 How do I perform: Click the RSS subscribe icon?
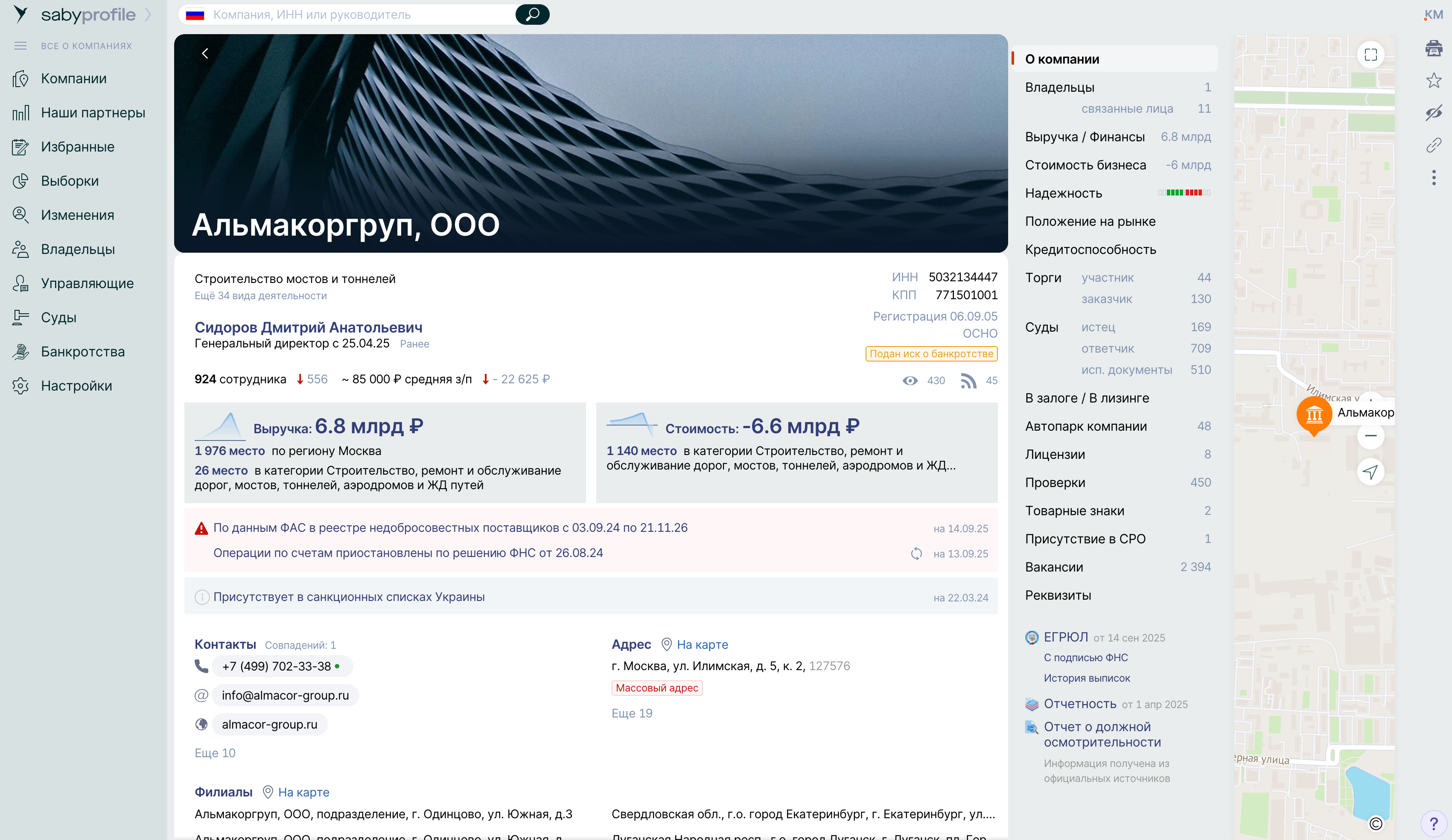pyautogui.click(x=968, y=380)
